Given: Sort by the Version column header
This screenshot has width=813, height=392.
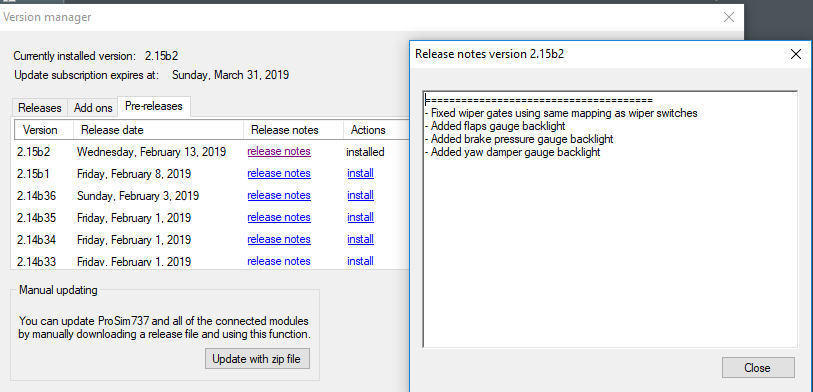Looking at the screenshot, I should pos(44,130).
